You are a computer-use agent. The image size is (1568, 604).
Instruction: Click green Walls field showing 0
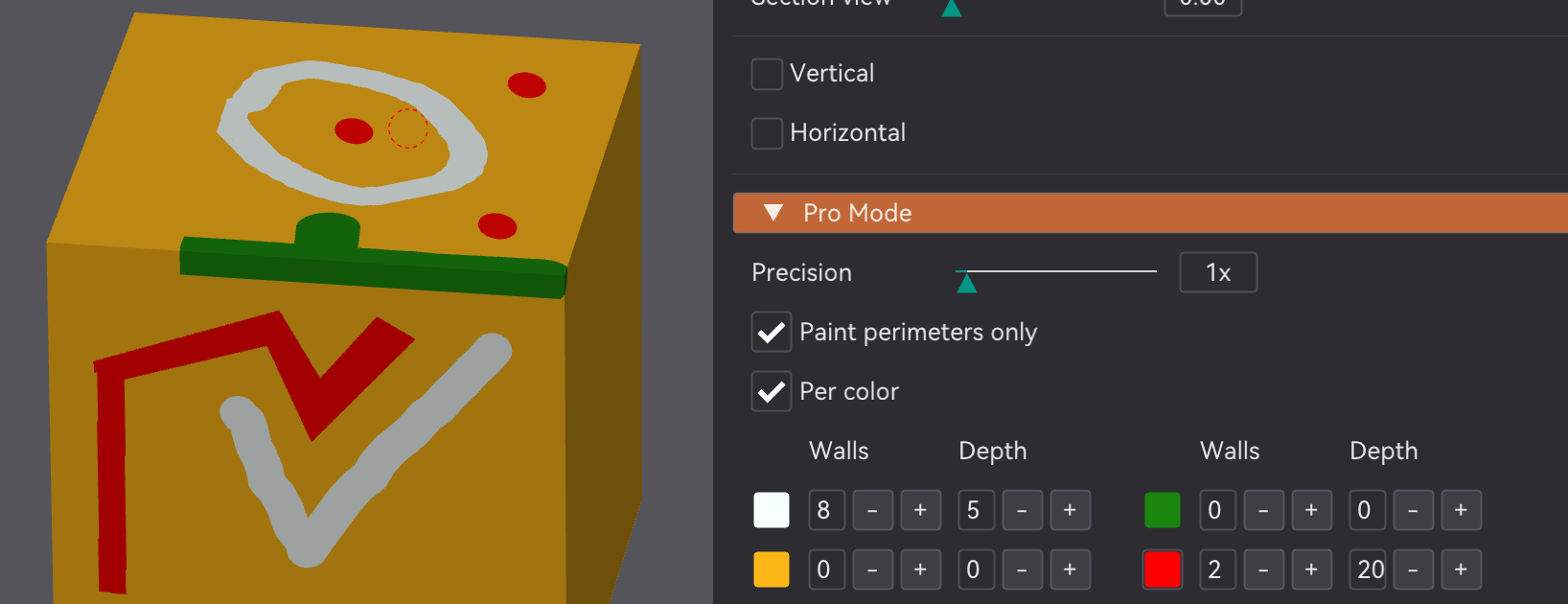pos(1217,510)
